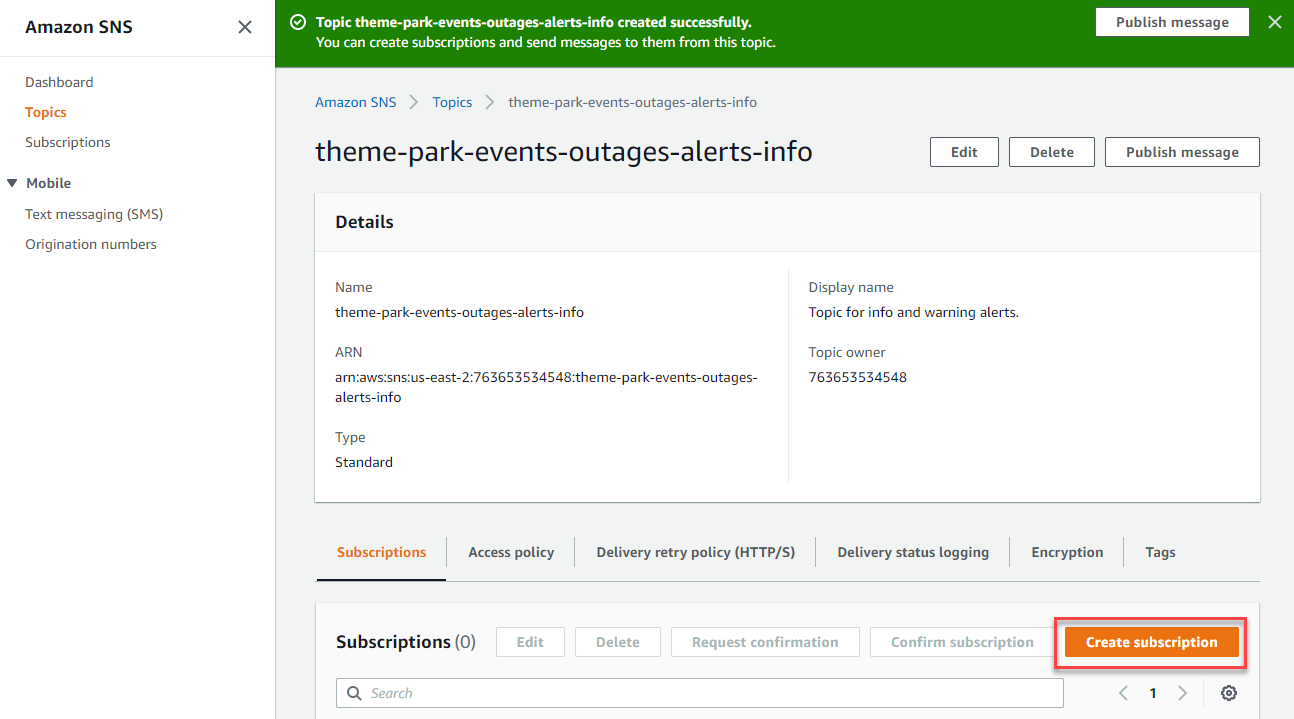Click Publish message in the banner
This screenshot has width=1294, height=719.
pyautogui.click(x=1172, y=22)
